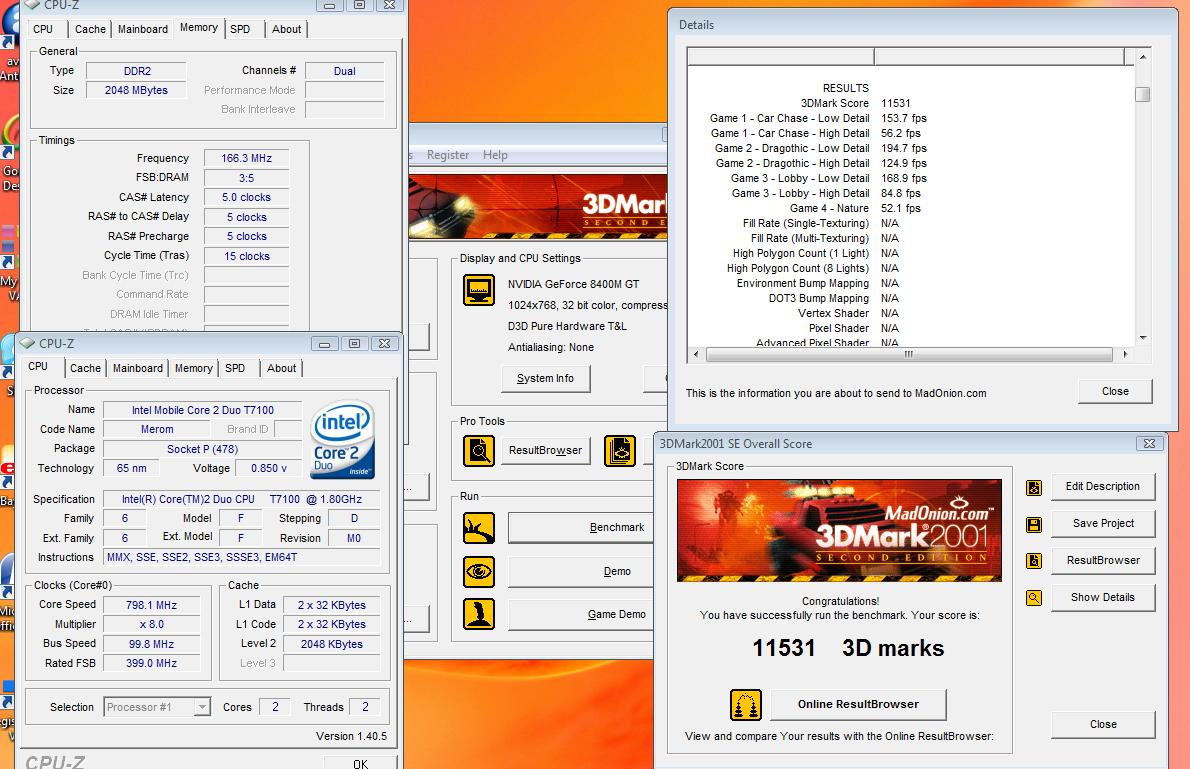Click the Details horizontal scrollbar right arrow
This screenshot has height=769, width=1190.
(1125, 354)
